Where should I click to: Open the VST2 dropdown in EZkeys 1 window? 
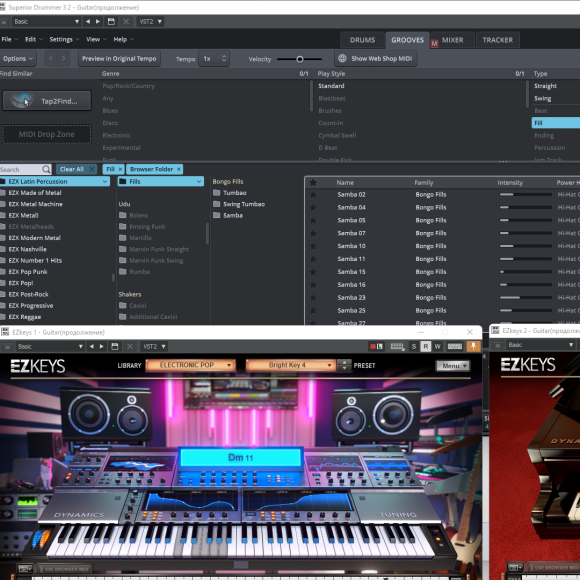click(x=154, y=347)
